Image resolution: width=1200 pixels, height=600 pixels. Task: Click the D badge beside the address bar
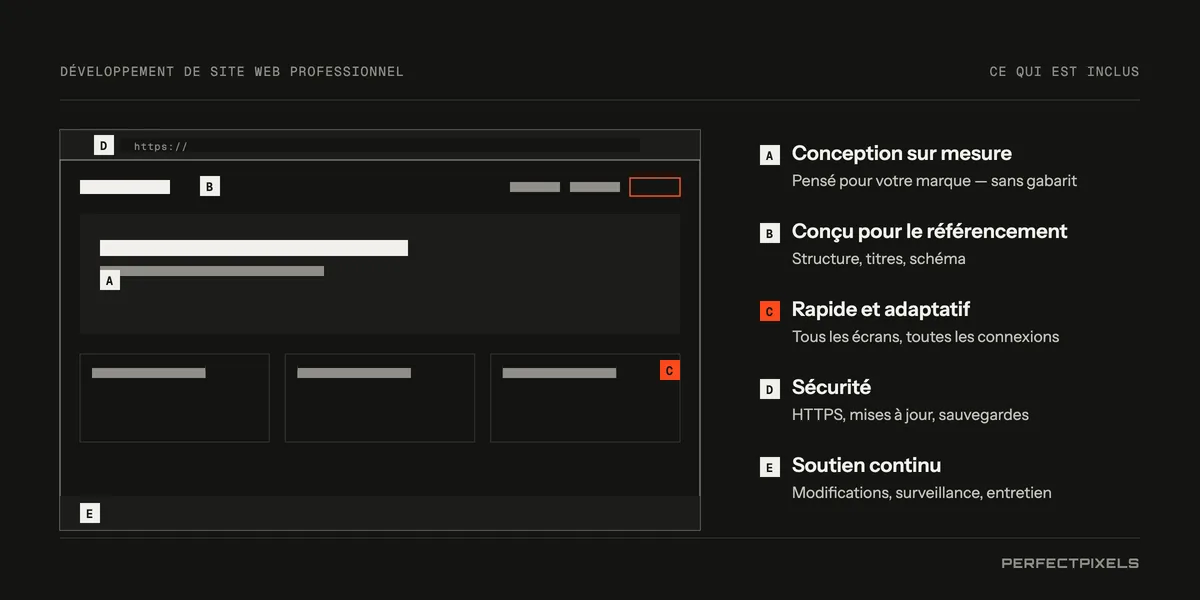[104, 145]
